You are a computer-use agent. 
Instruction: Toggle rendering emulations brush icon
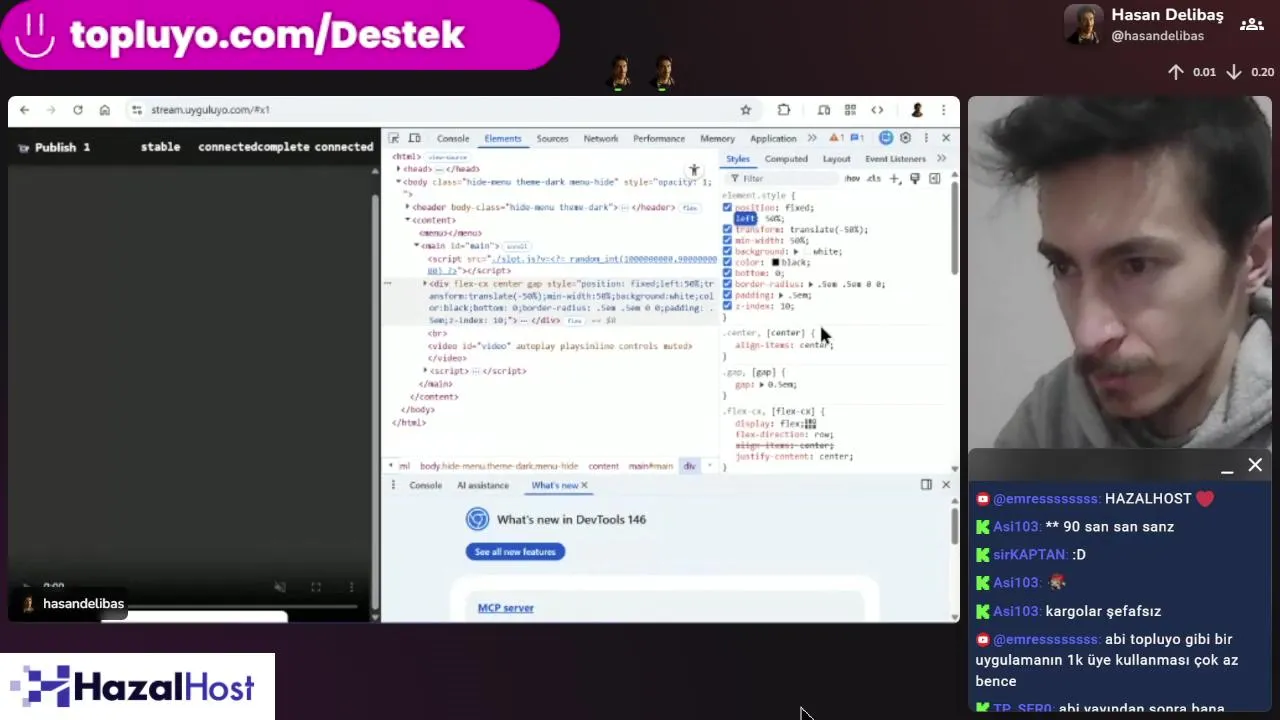coord(914,179)
